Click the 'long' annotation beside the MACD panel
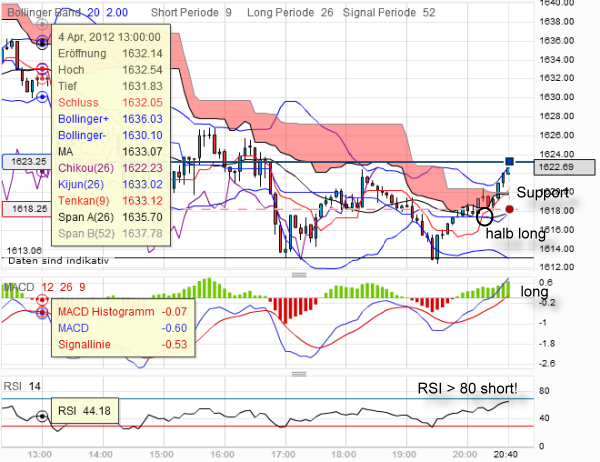 [x=535, y=292]
